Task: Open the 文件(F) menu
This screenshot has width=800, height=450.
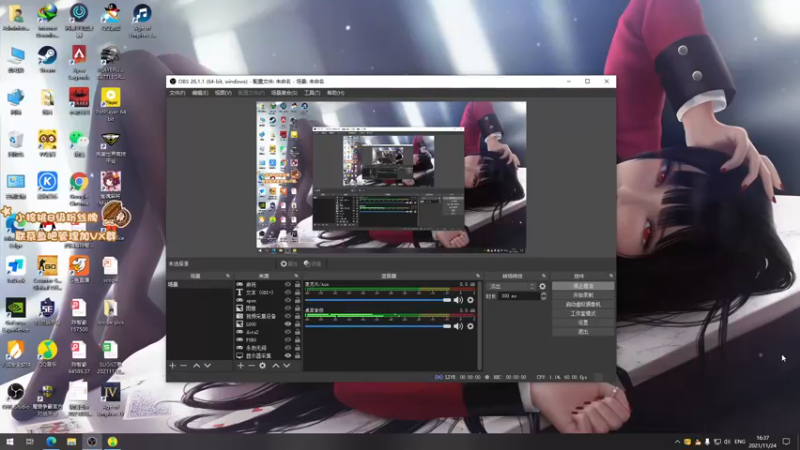Action: [177, 93]
